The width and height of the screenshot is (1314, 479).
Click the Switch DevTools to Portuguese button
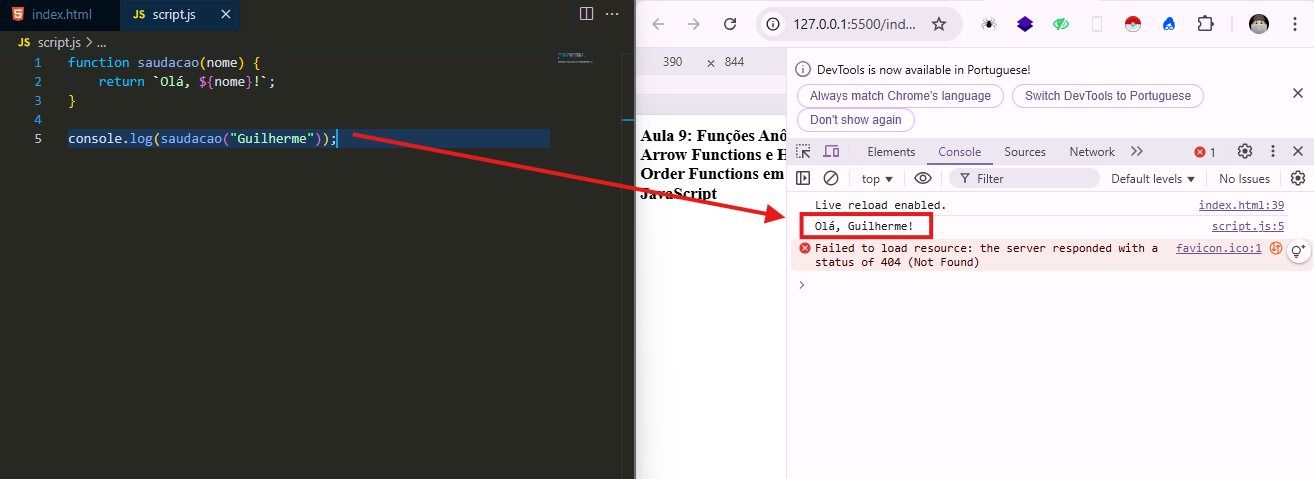(x=1107, y=96)
